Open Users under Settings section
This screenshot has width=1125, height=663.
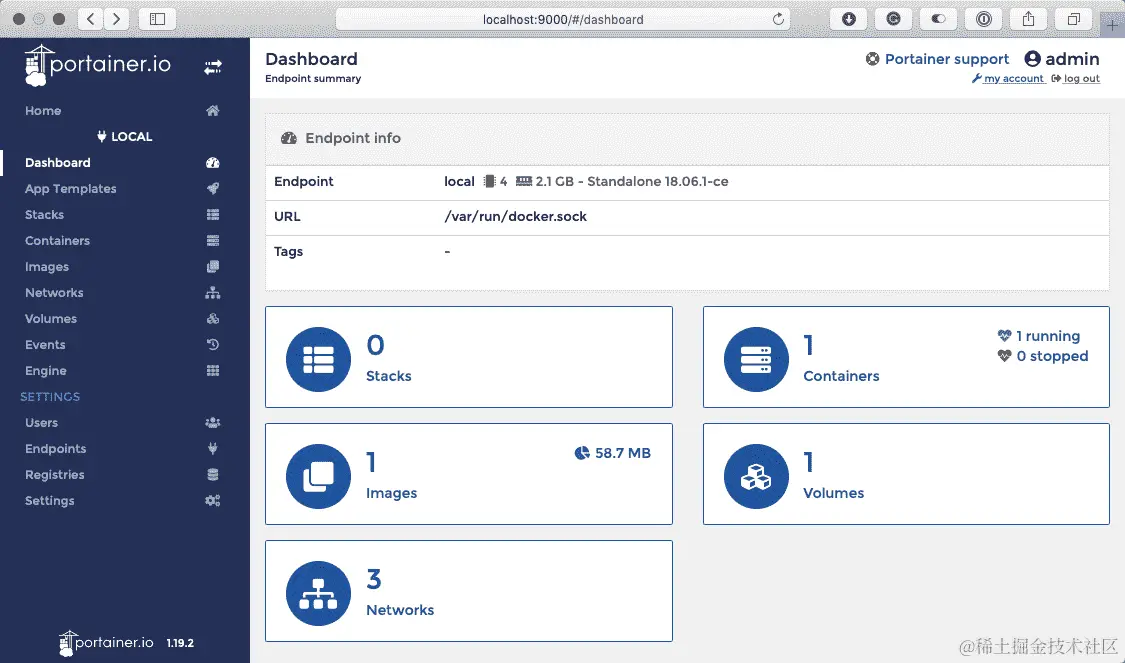point(41,423)
